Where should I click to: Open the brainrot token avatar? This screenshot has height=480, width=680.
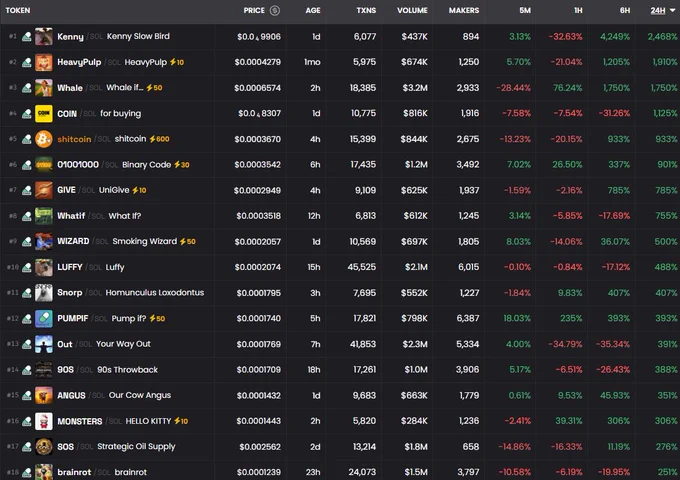tap(44, 472)
